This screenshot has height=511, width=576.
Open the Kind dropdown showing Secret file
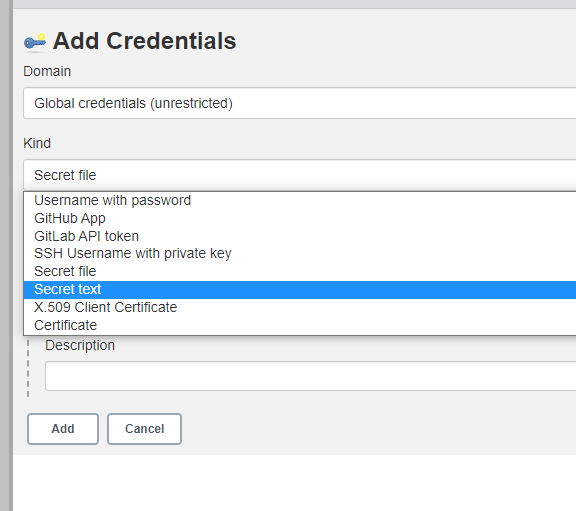299,175
